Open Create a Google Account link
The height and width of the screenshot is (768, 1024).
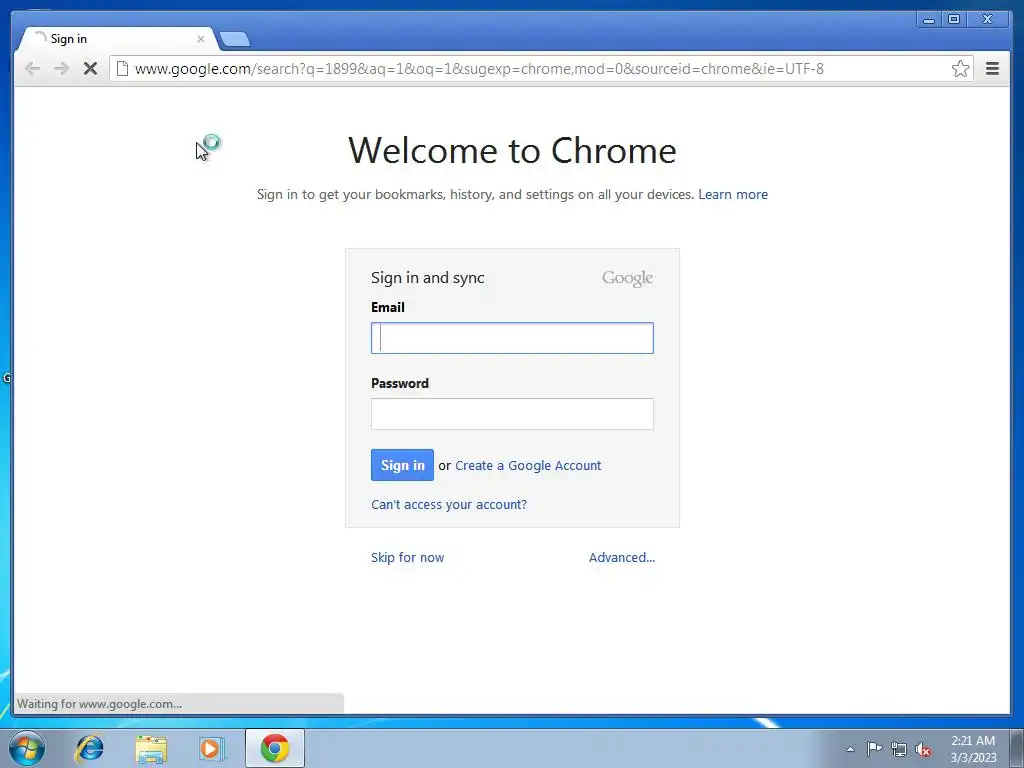[x=528, y=466]
